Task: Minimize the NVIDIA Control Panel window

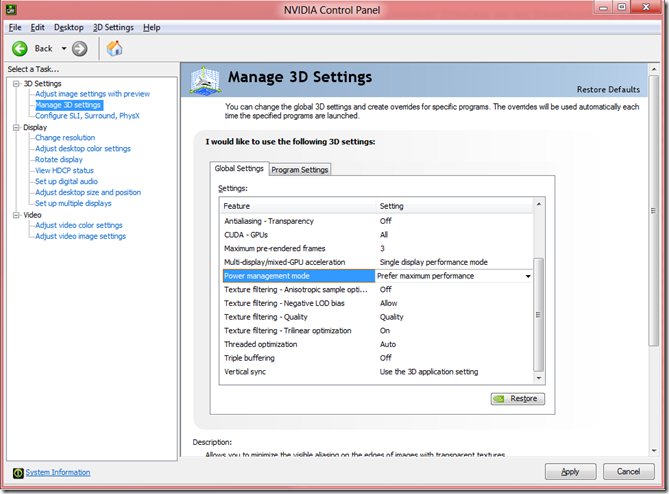Action: (x=603, y=7)
